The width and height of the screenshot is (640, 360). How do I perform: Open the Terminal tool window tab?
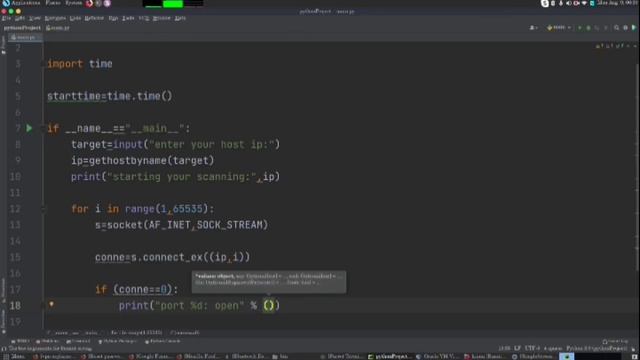78,341
